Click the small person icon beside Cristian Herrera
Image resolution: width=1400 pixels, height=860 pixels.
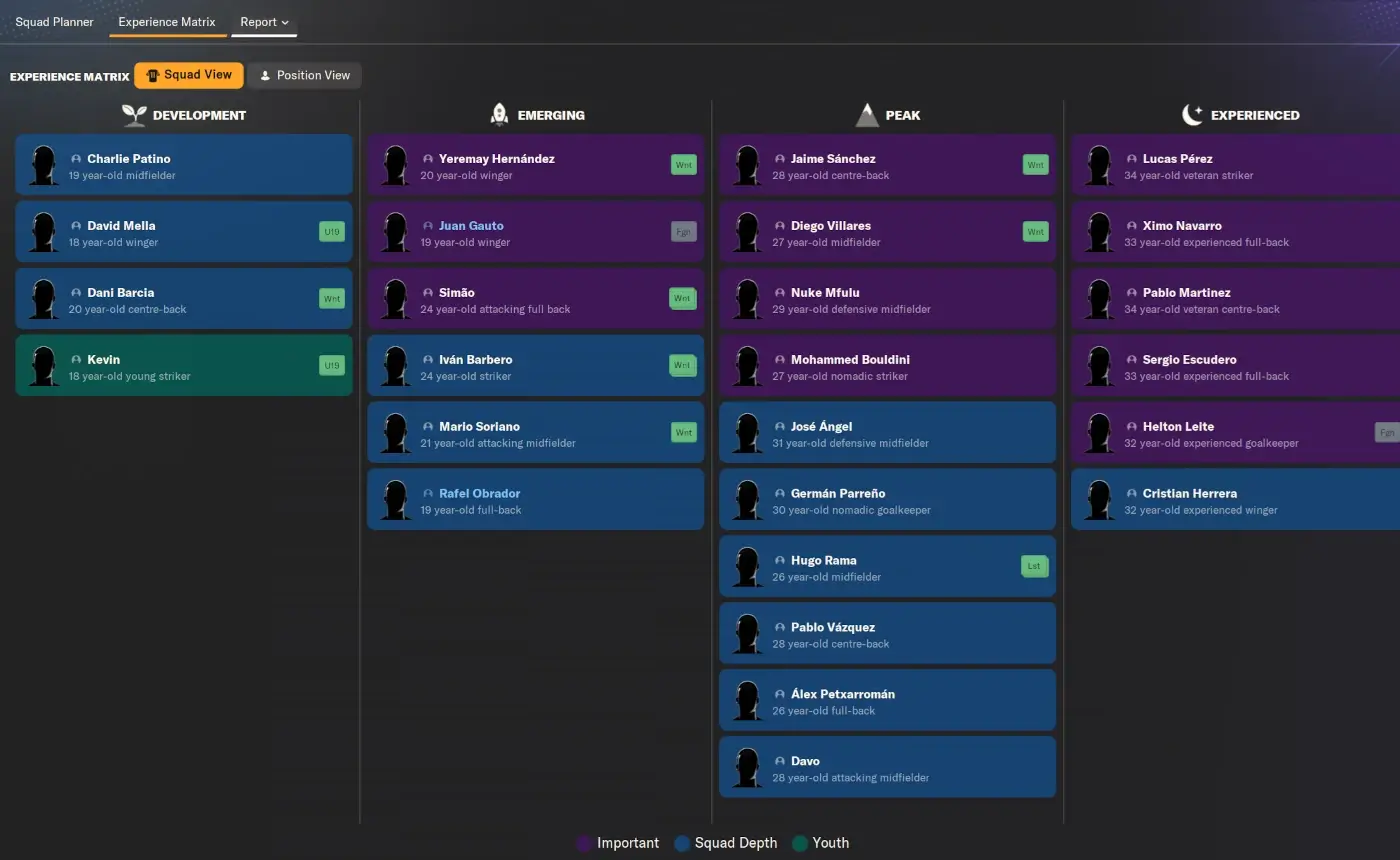1132,494
